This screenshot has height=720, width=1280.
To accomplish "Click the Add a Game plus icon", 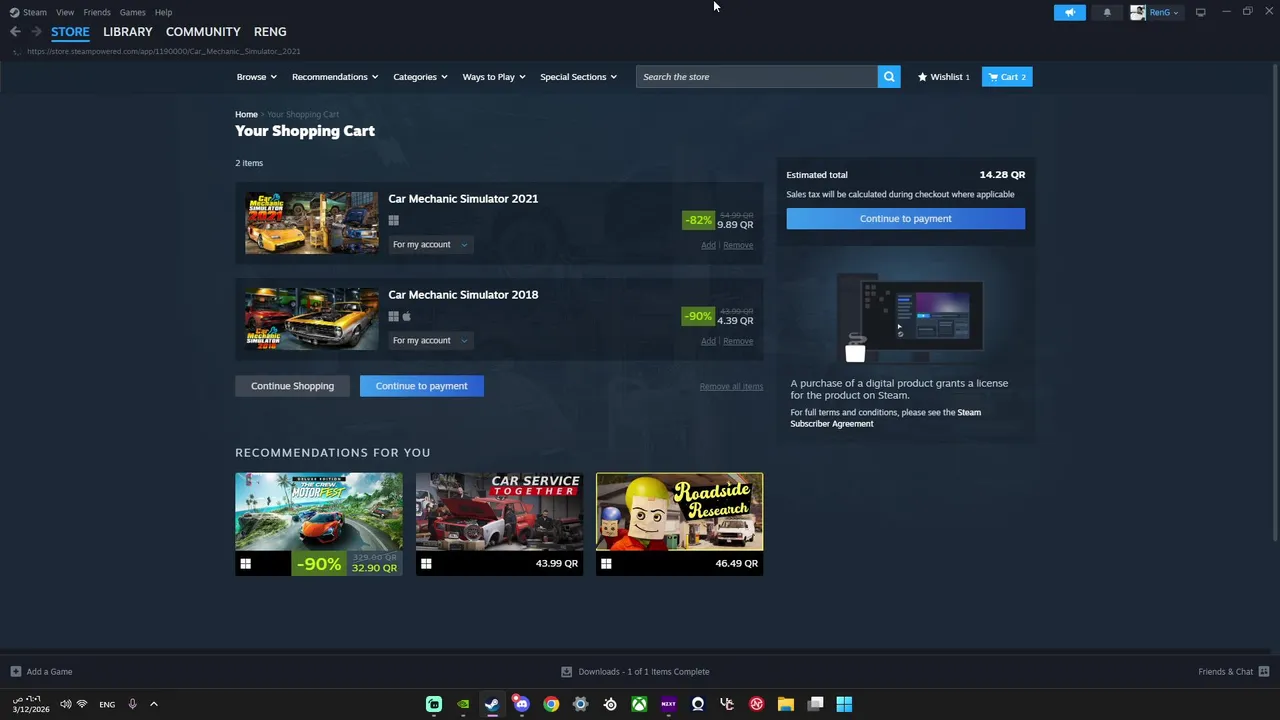I will coord(15,672).
